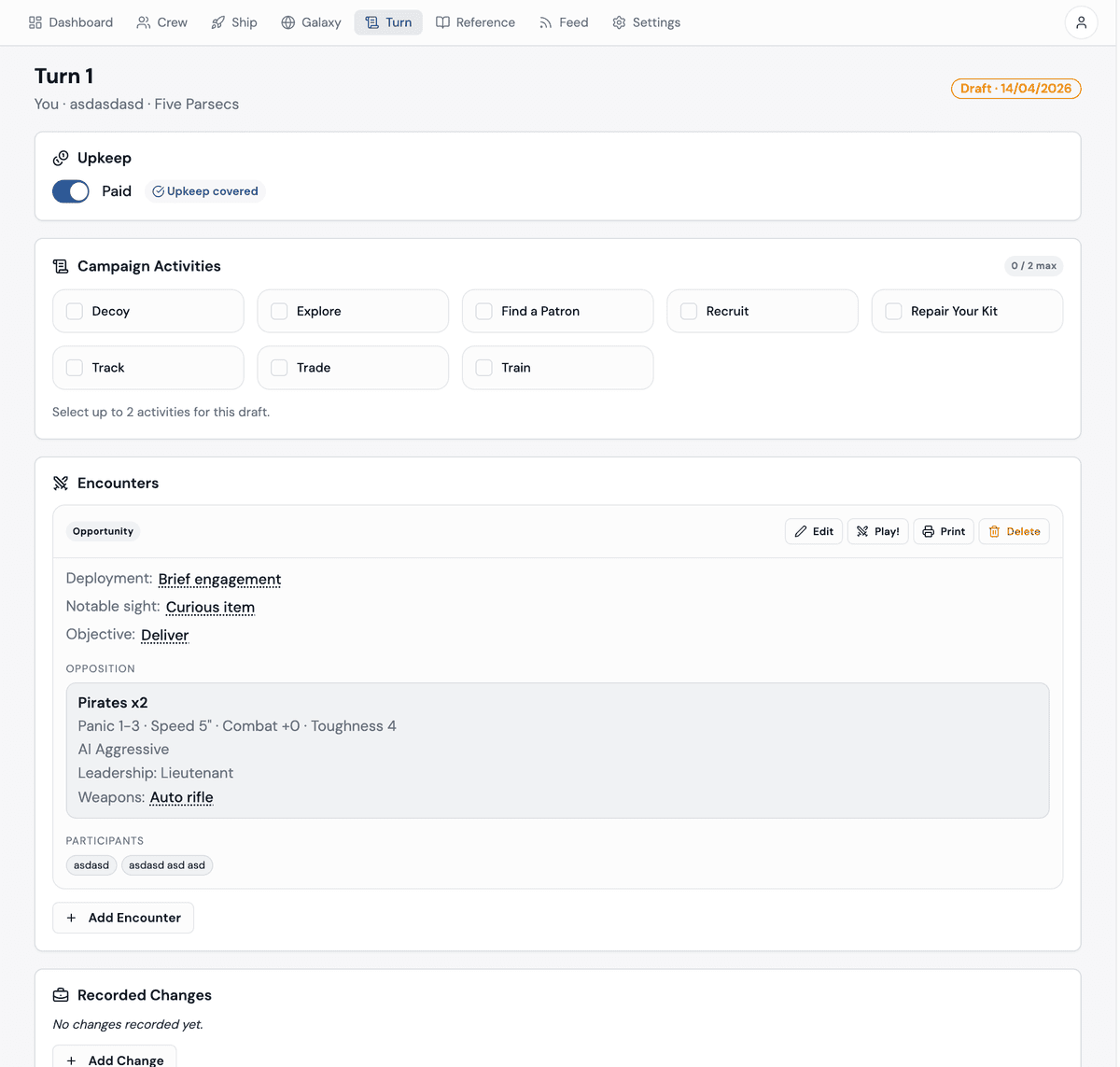Check the Train activity
The height and width of the screenshot is (1067, 1120).
coord(484,368)
